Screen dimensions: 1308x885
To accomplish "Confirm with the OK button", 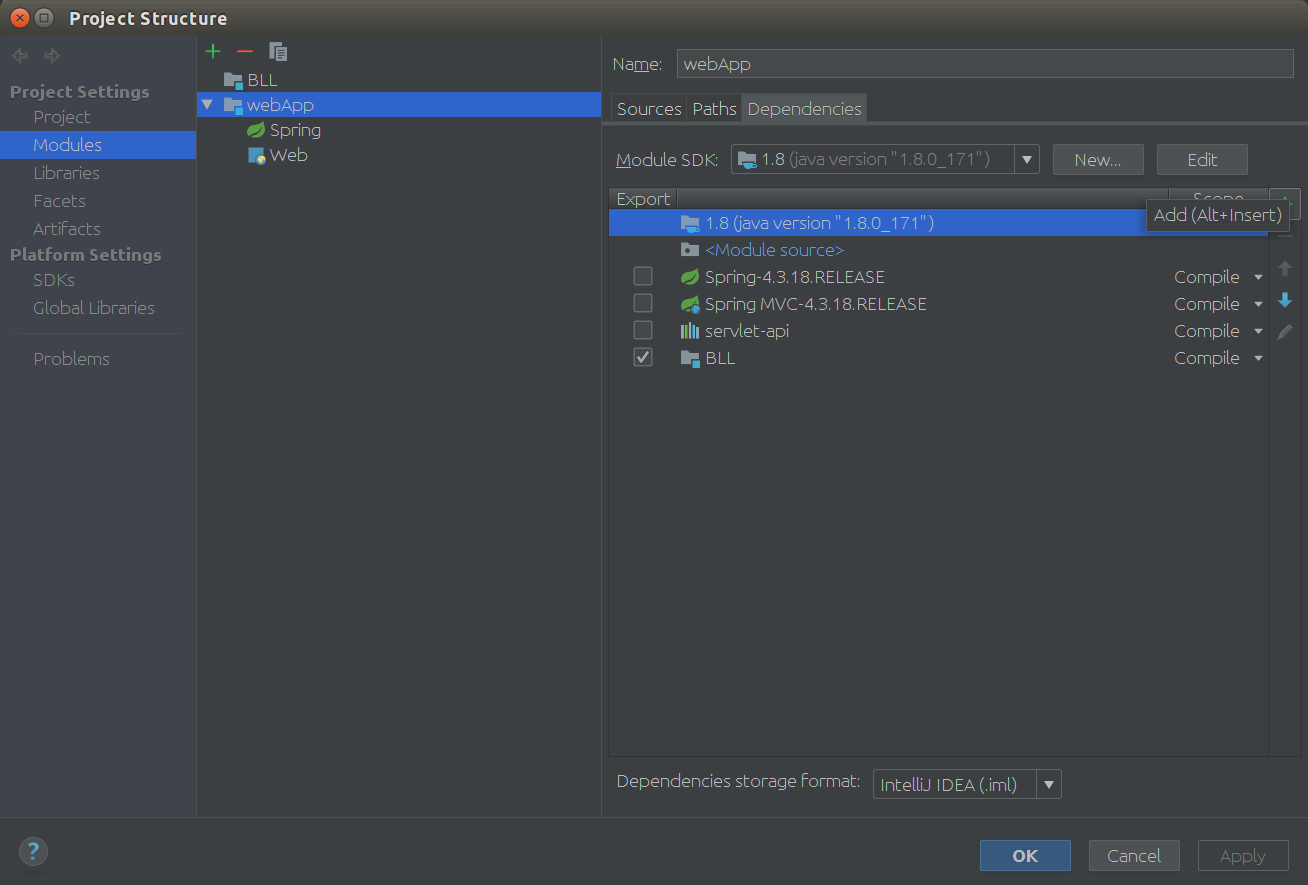I will point(1025,856).
